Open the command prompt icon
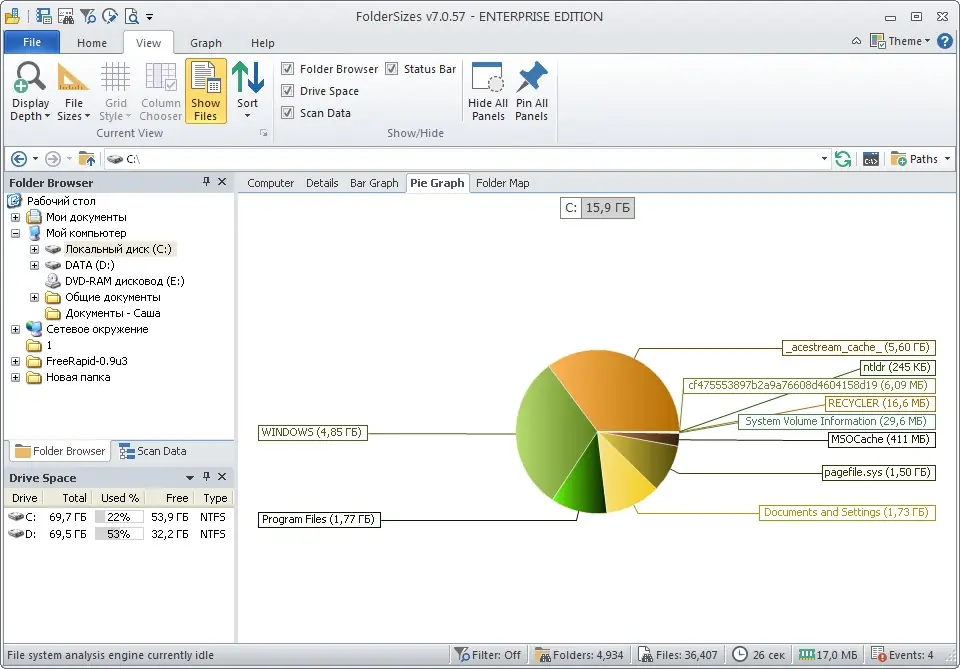The image size is (960, 669). [x=871, y=159]
